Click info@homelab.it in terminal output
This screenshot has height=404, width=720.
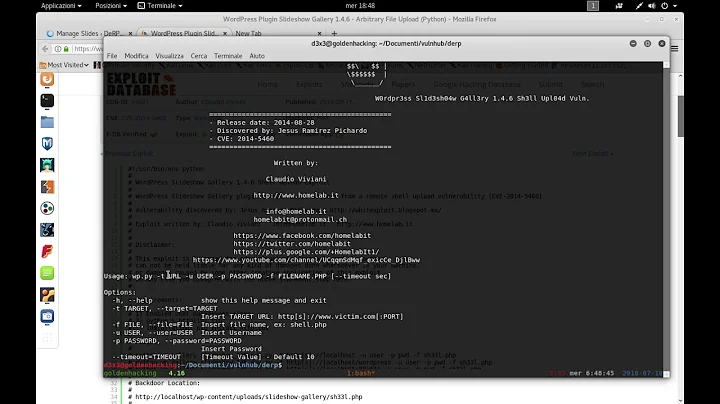pyautogui.click(x=296, y=211)
